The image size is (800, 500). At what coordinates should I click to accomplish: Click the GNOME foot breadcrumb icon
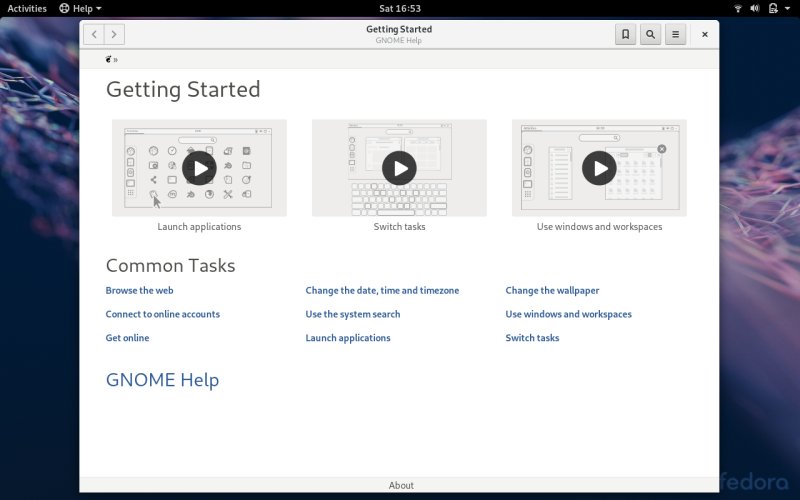tap(108, 59)
